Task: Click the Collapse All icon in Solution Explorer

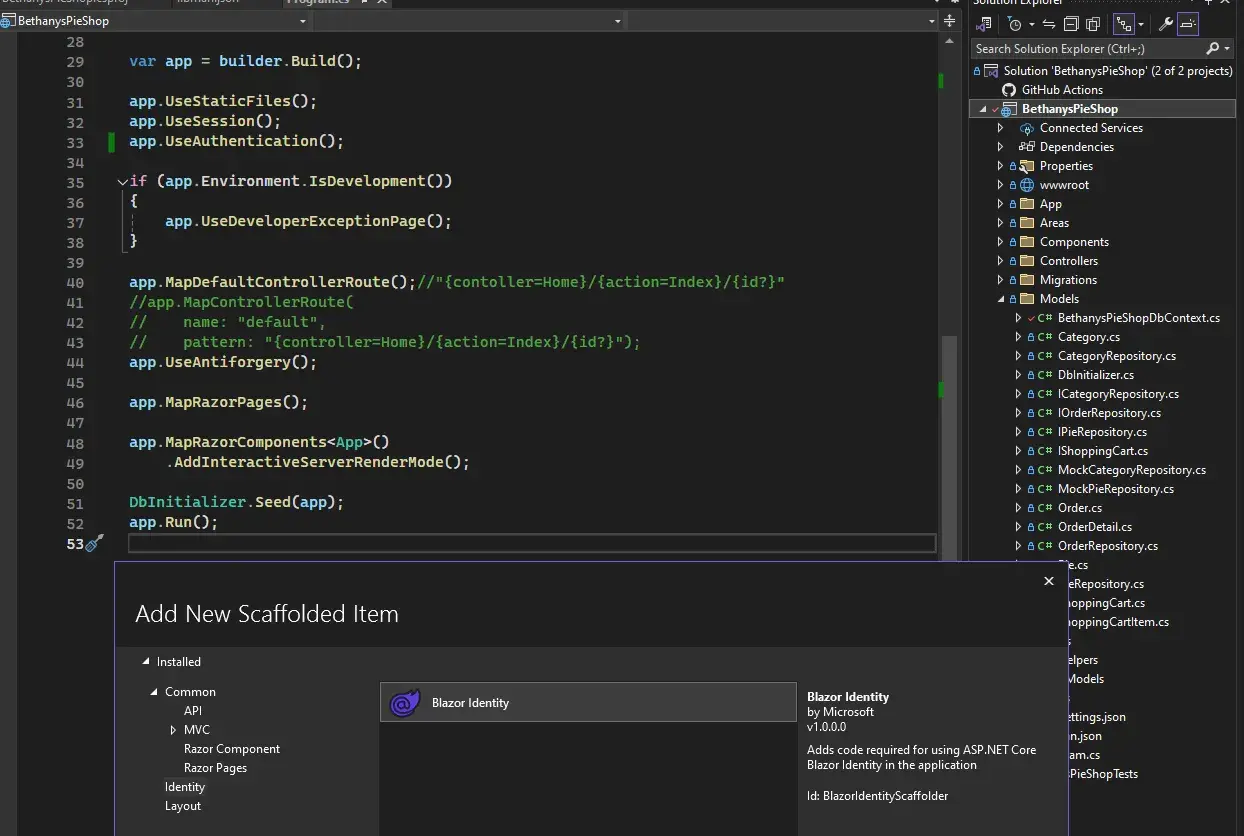Action: pyautogui.click(x=1071, y=24)
